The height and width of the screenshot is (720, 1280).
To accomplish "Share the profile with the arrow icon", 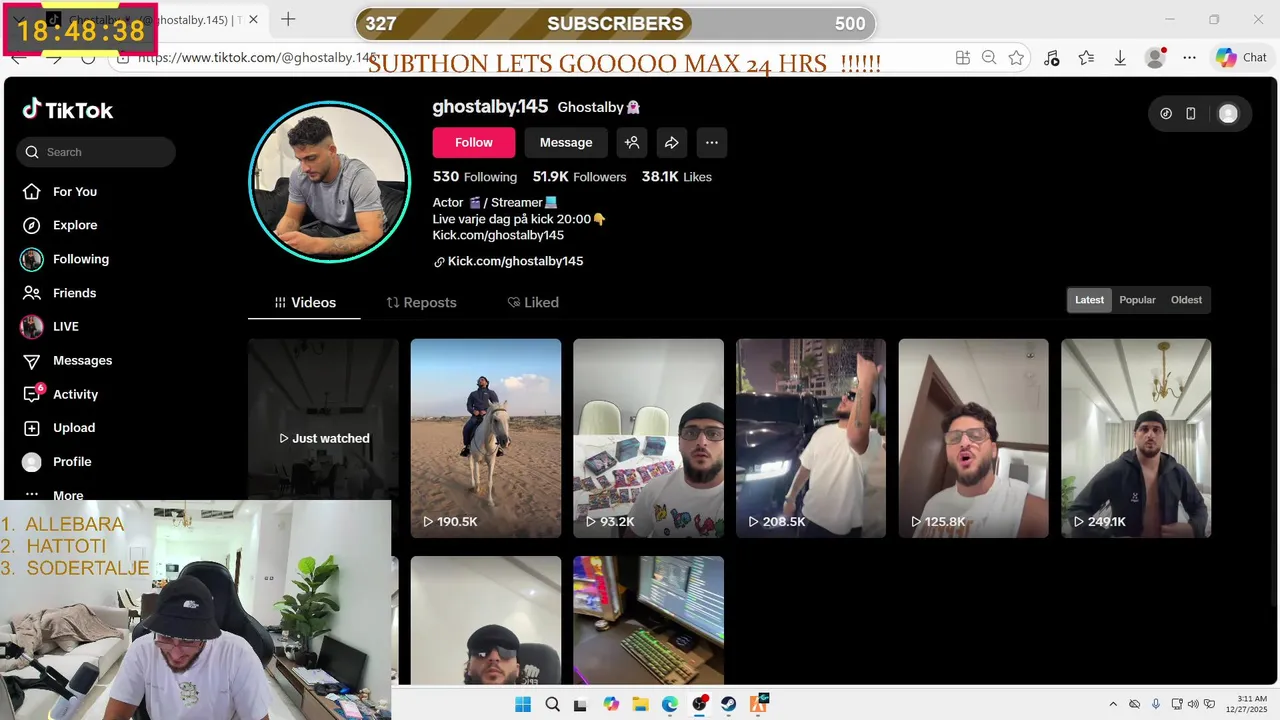I will click(x=672, y=143).
